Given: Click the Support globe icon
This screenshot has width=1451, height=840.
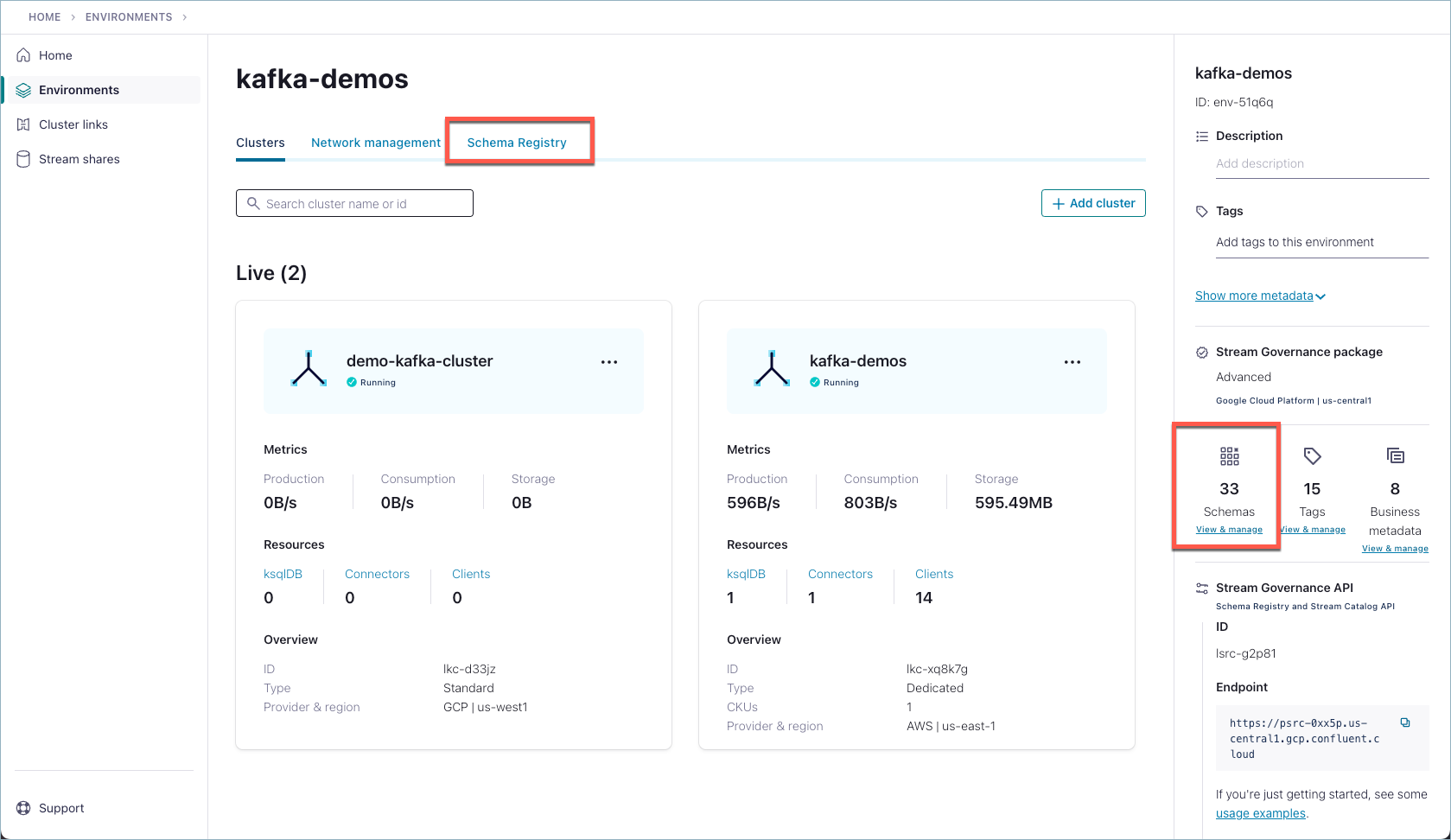Looking at the screenshot, I should [x=22, y=807].
